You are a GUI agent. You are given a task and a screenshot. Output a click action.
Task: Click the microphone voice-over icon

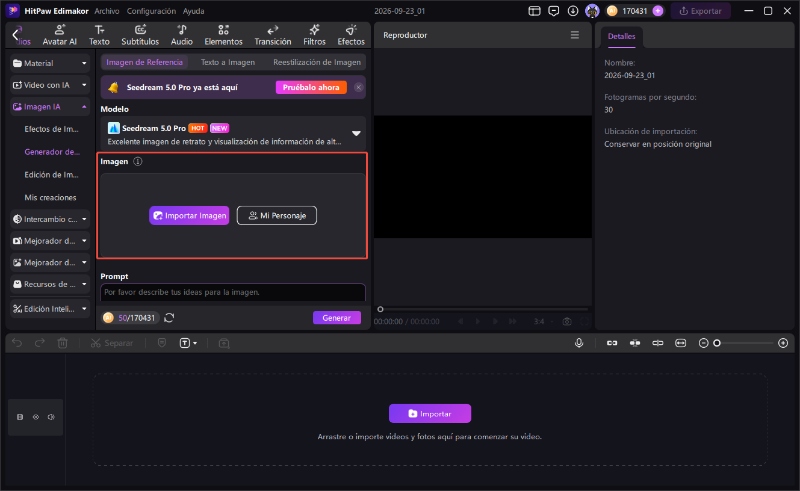tap(579, 343)
